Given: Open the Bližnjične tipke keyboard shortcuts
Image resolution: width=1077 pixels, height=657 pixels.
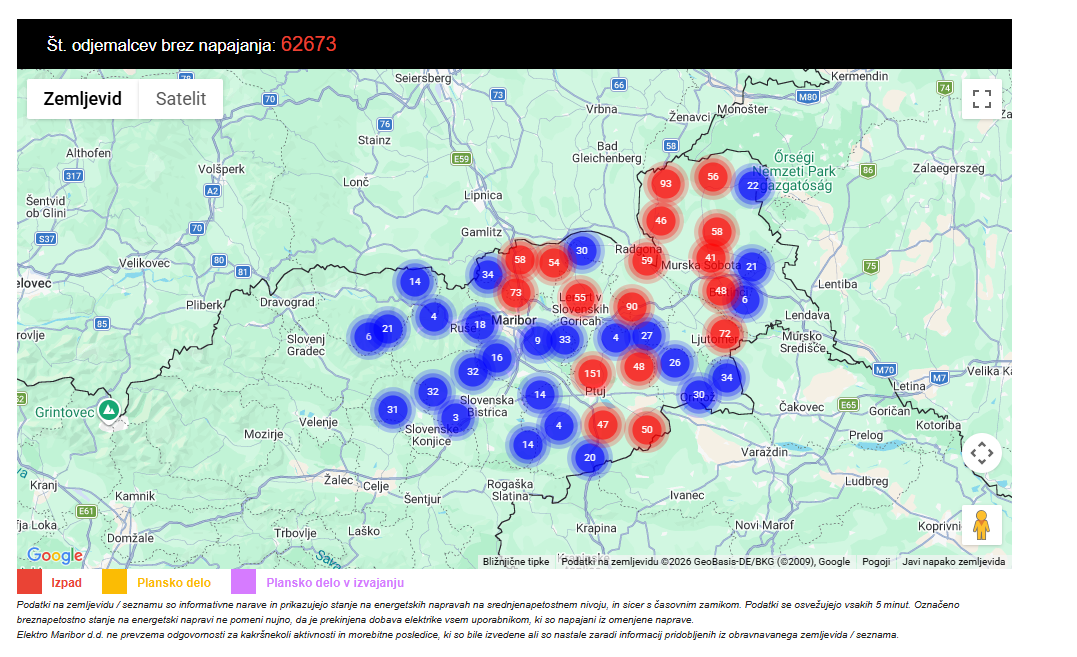Looking at the screenshot, I should pyautogui.click(x=515, y=562).
